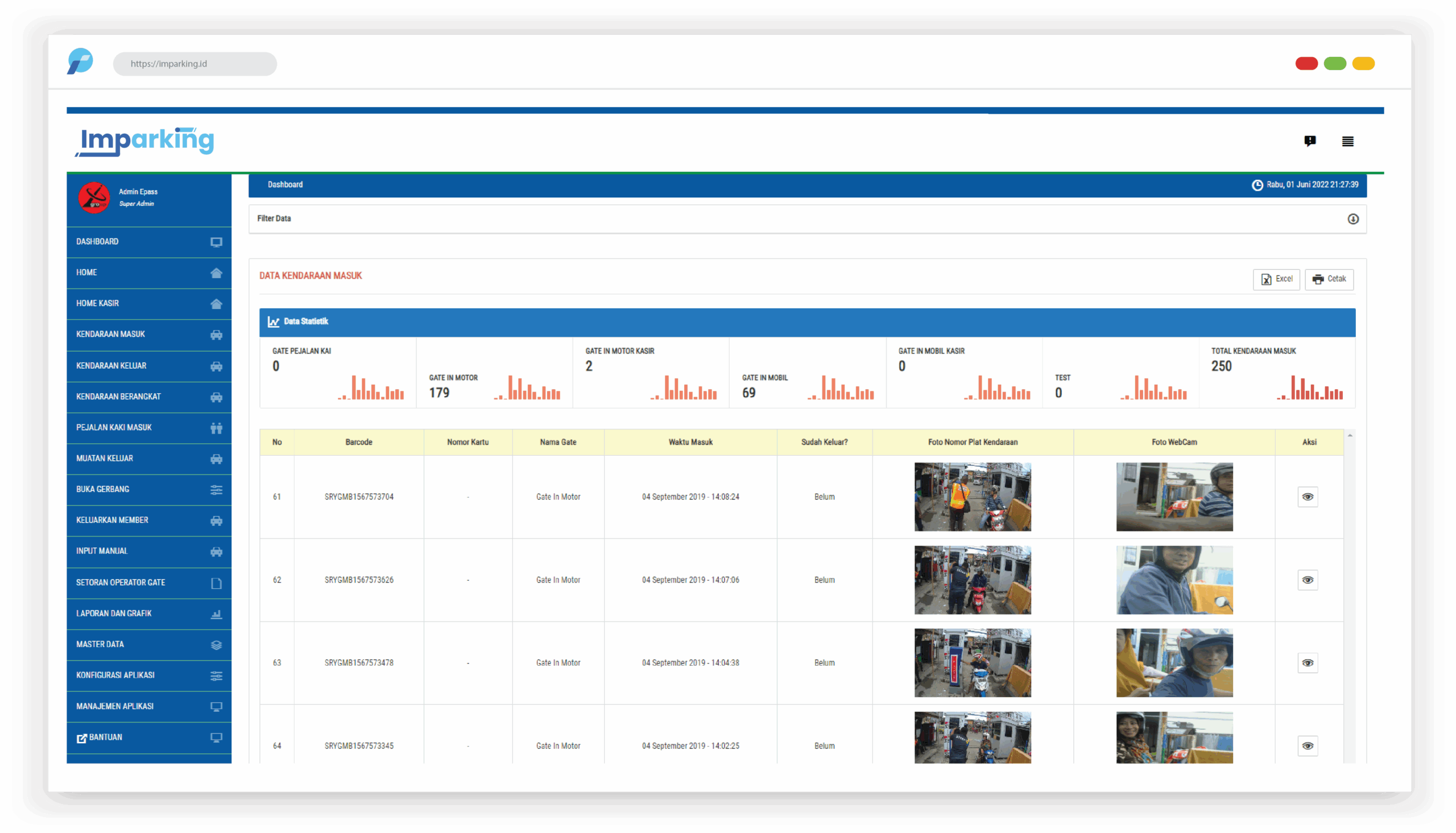Click the home icon beside HOME KASIR

click(216, 304)
